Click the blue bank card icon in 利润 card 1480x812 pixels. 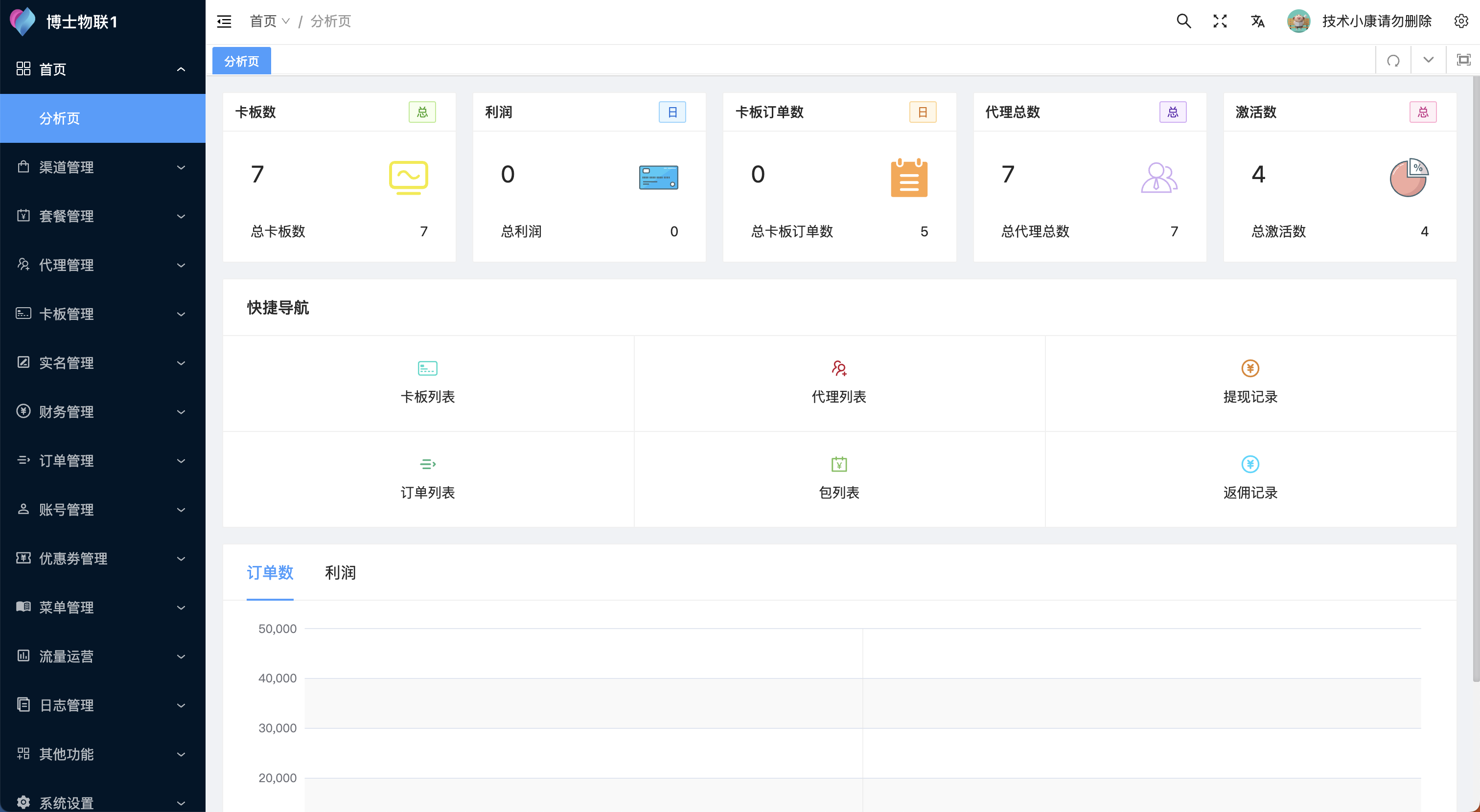658,178
